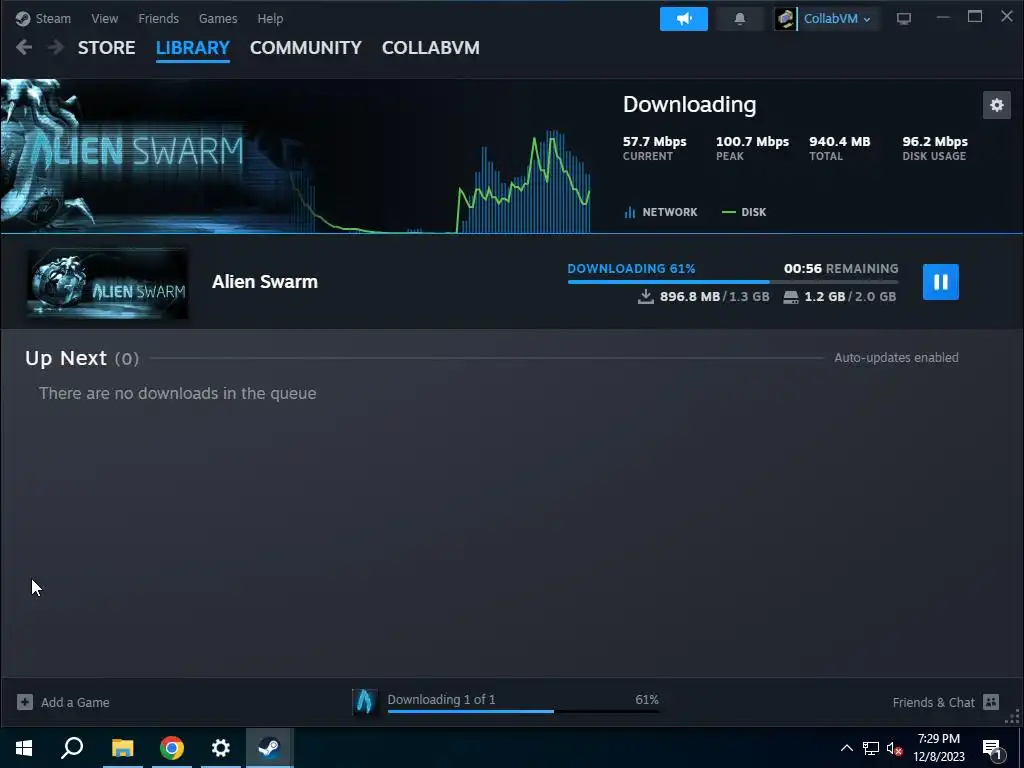Open Windows Settings from taskbar
The height and width of the screenshot is (768, 1024).
221,748
